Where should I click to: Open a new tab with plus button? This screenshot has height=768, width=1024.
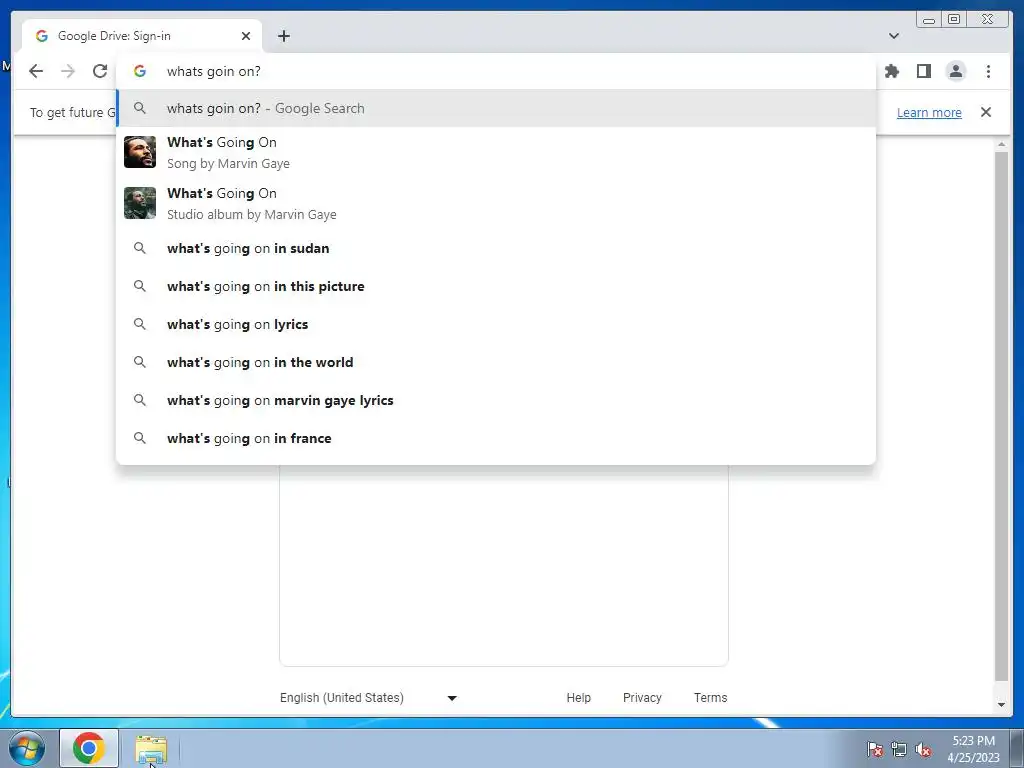point(283,36)
